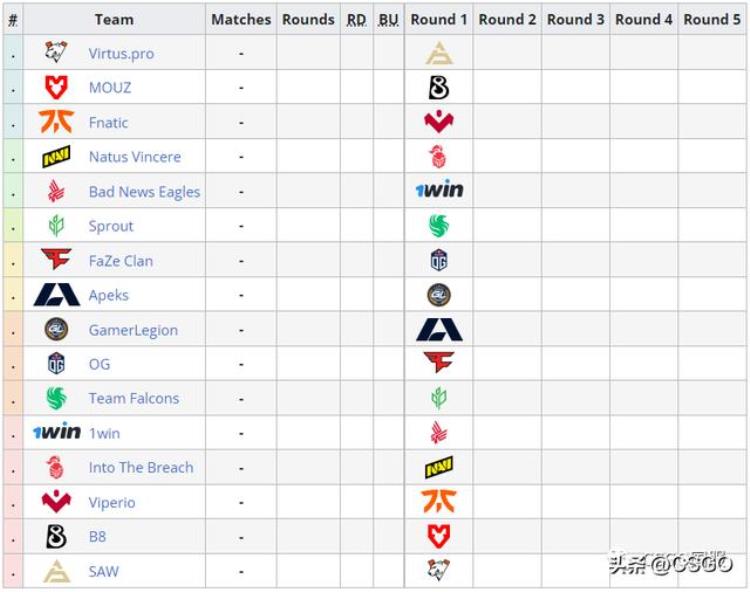Click the Virtus.pro team logo

coord(56,52)
